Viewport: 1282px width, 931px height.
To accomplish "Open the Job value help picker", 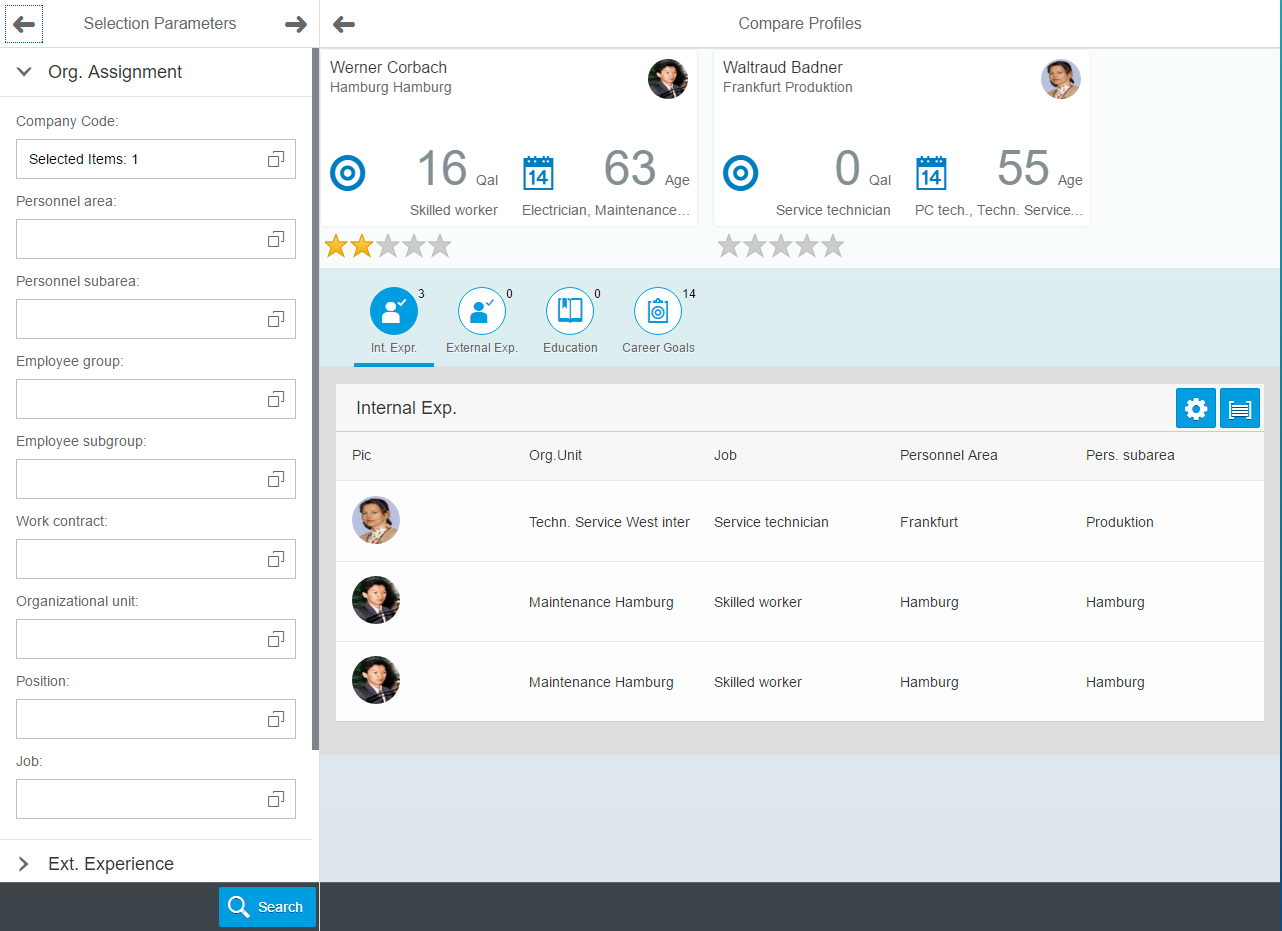I will click(276, 798).
